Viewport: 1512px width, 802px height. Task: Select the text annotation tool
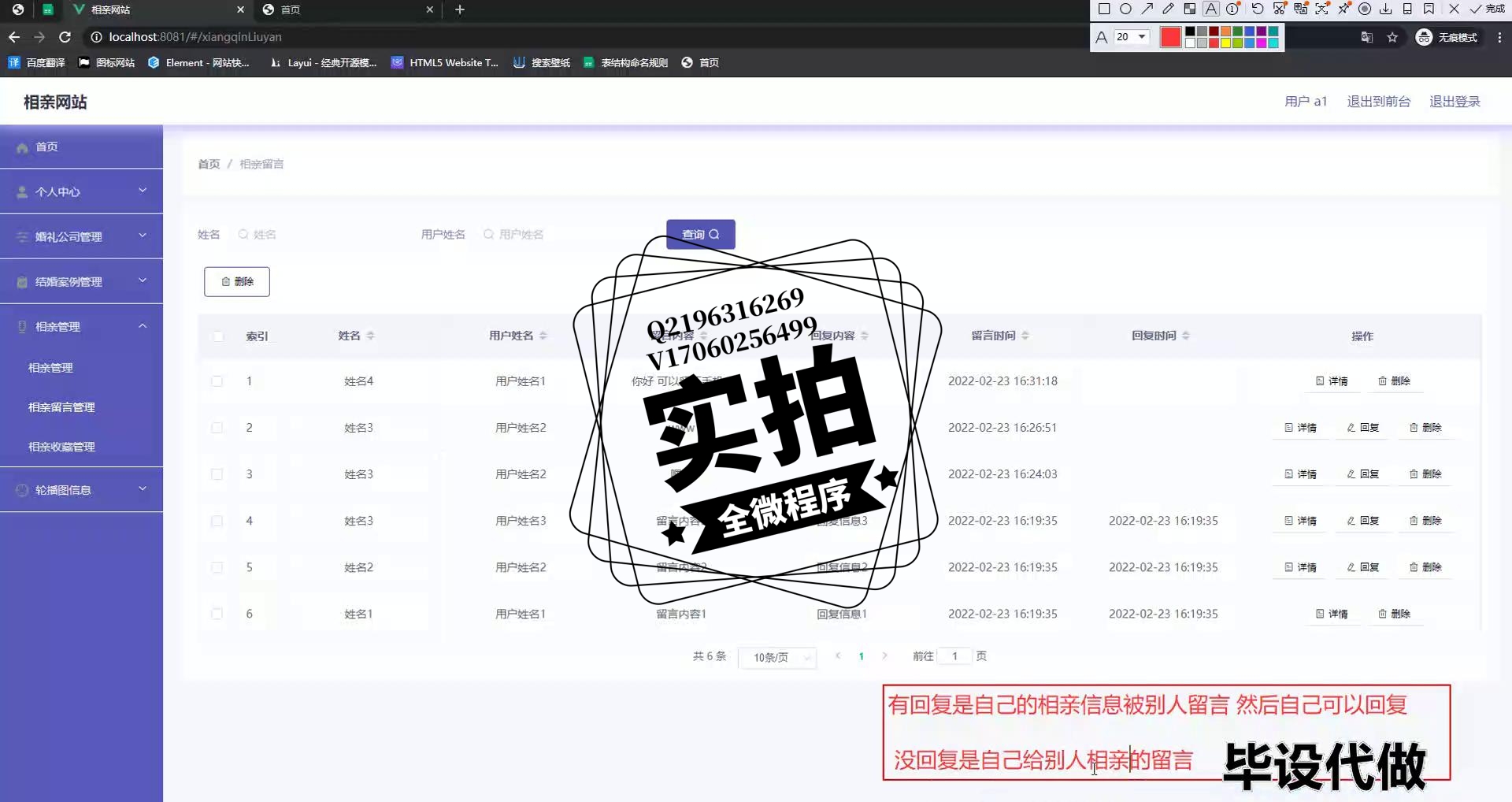[1211, 9]
